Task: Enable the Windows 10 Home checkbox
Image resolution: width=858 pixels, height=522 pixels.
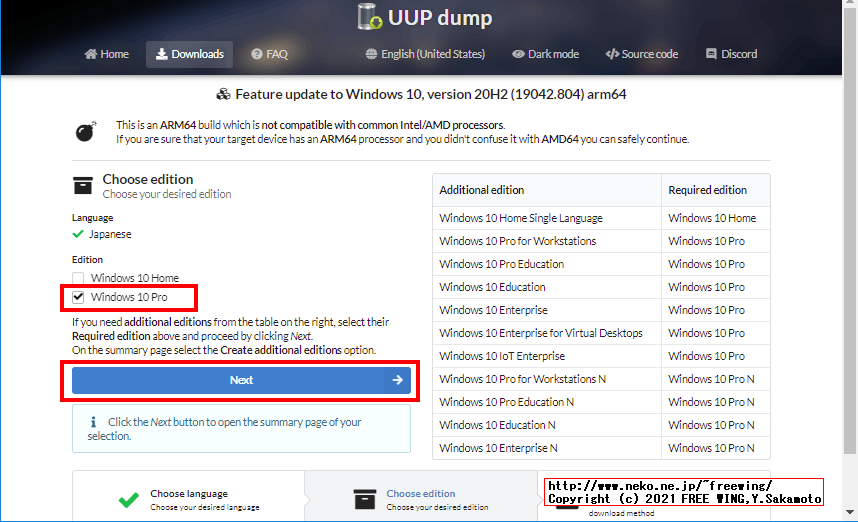Action: point(78,278)
